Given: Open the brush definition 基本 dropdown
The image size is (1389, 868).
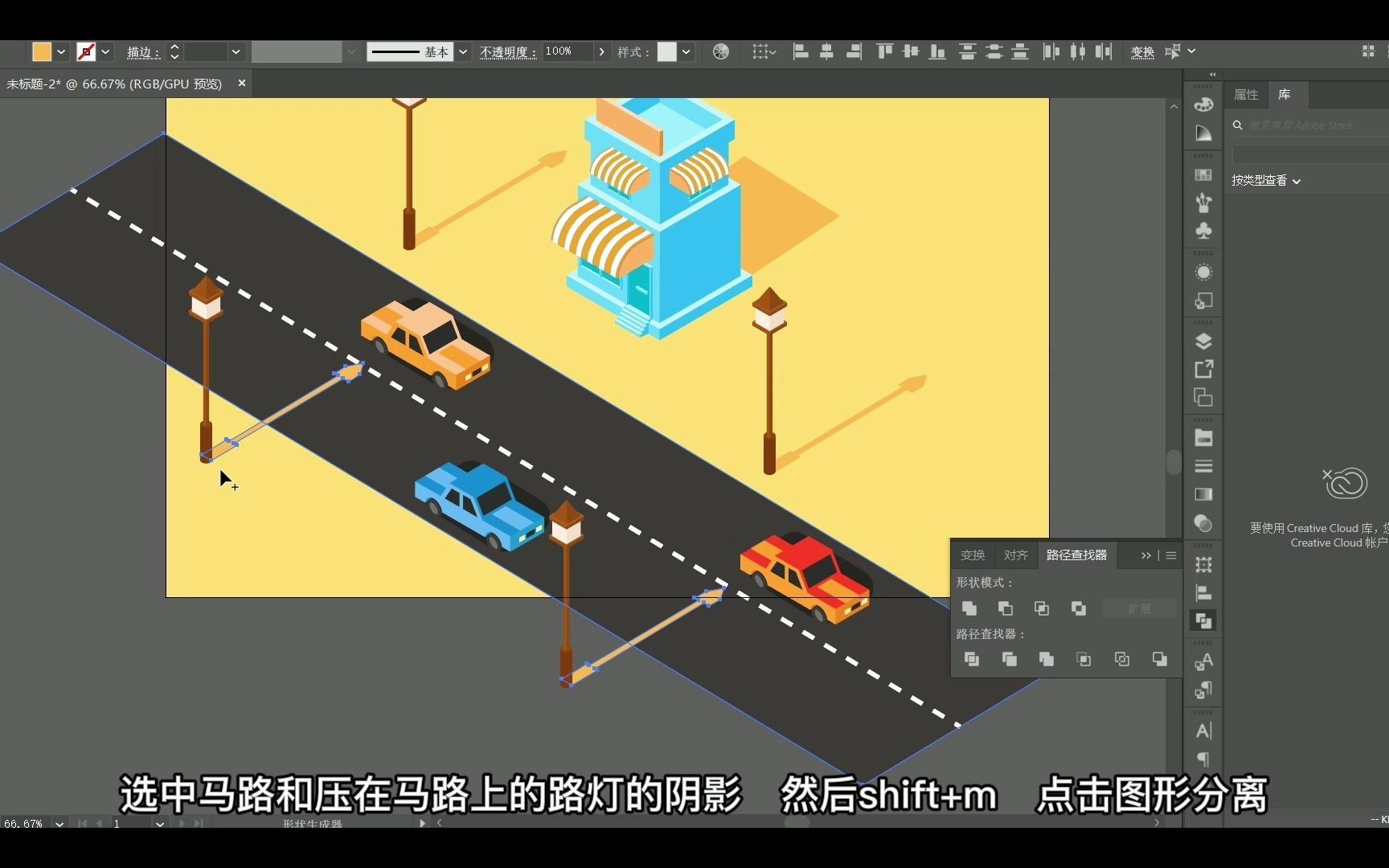Looking at the screenshot, I should pyautogui.click(x=463, y=51).
